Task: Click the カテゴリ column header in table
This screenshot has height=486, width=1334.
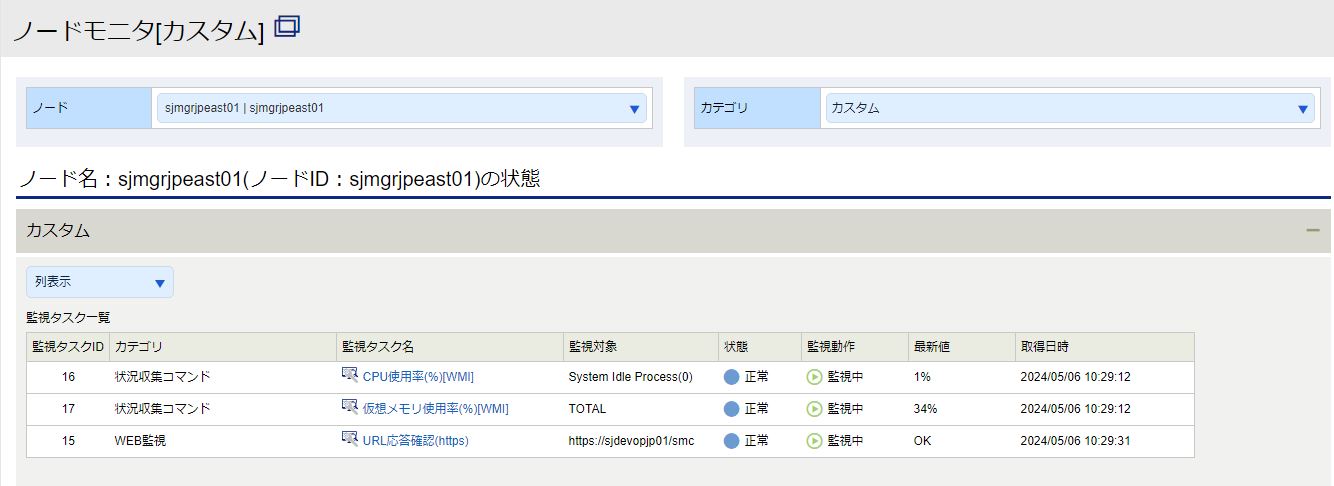Action: pyautogui.click(x=223, y=347)
